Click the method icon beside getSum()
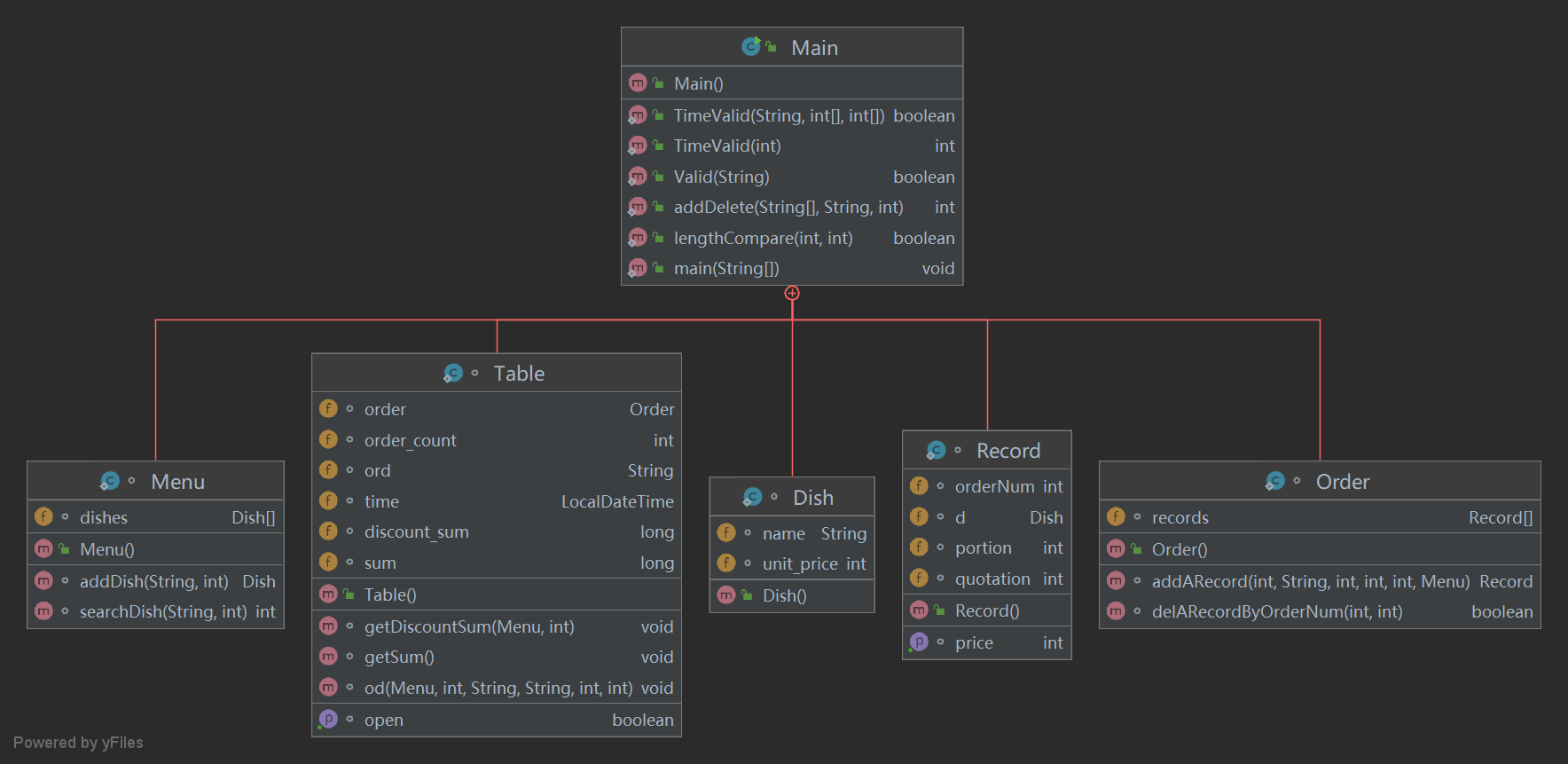 pyautogui.click(x=328, y=657)
